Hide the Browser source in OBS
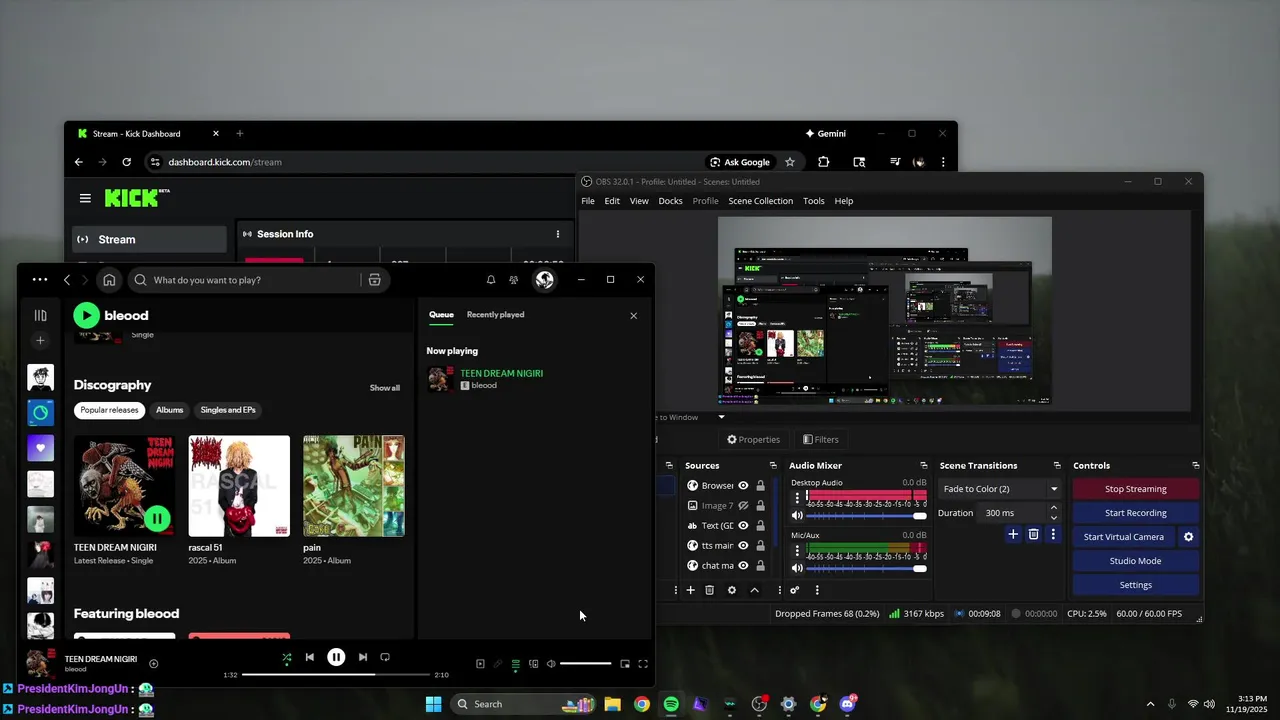 coord(743,486)
